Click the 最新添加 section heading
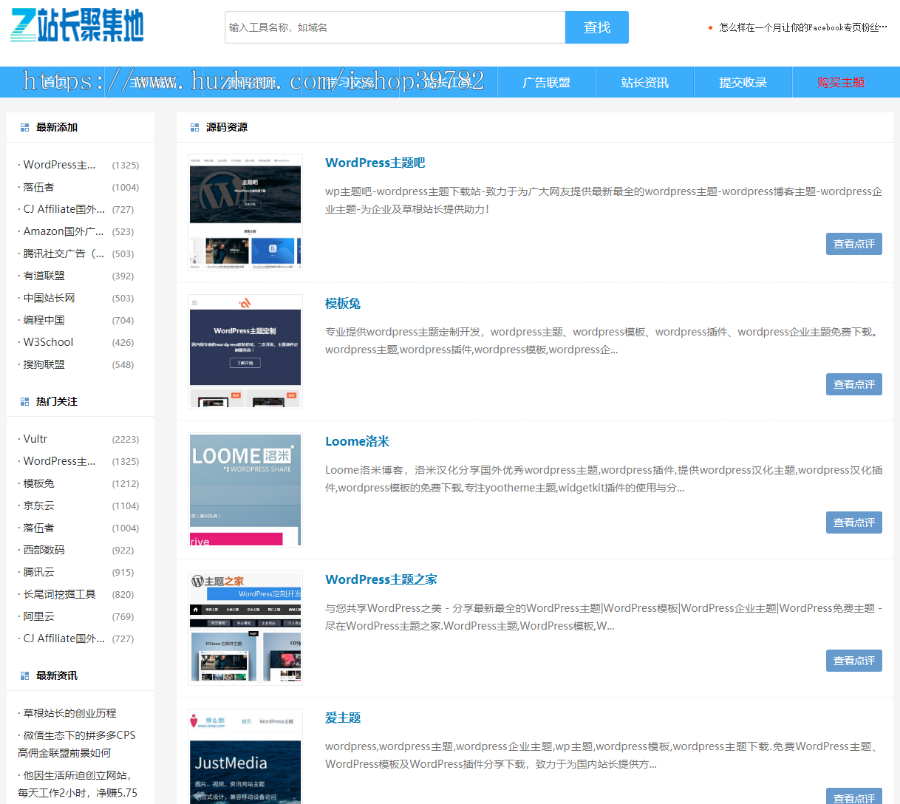900x804 pixels. click(x=57, y=127)
